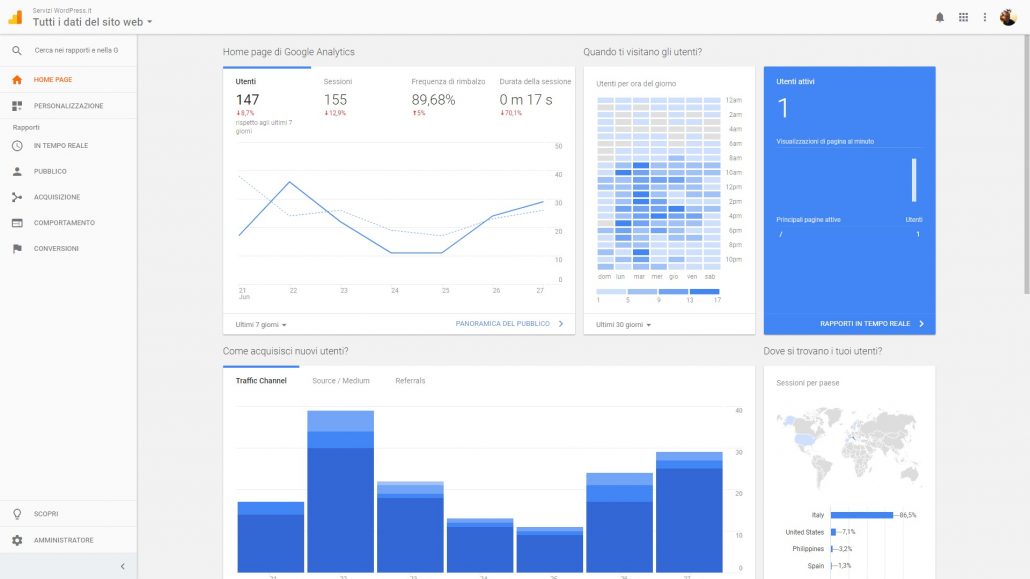Click the page vertical scrollbar

tap(1026, 164)
